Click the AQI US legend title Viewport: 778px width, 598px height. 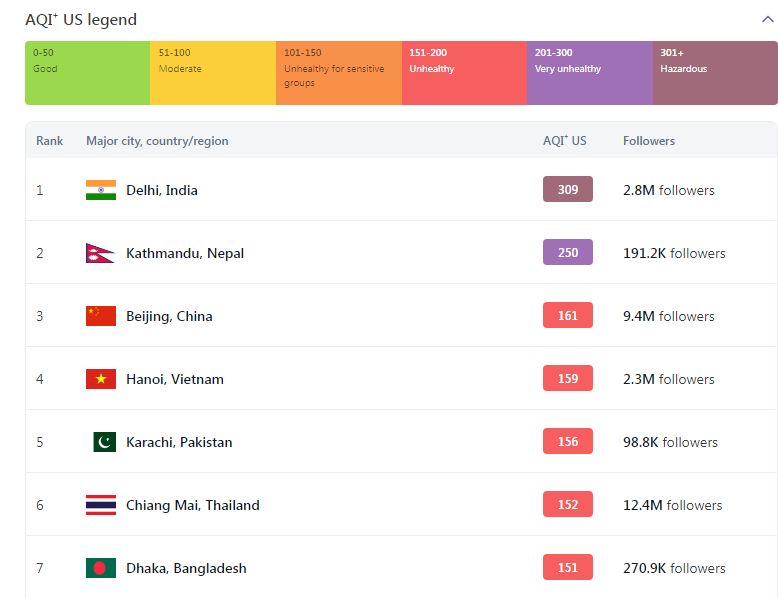click(81, 19)
